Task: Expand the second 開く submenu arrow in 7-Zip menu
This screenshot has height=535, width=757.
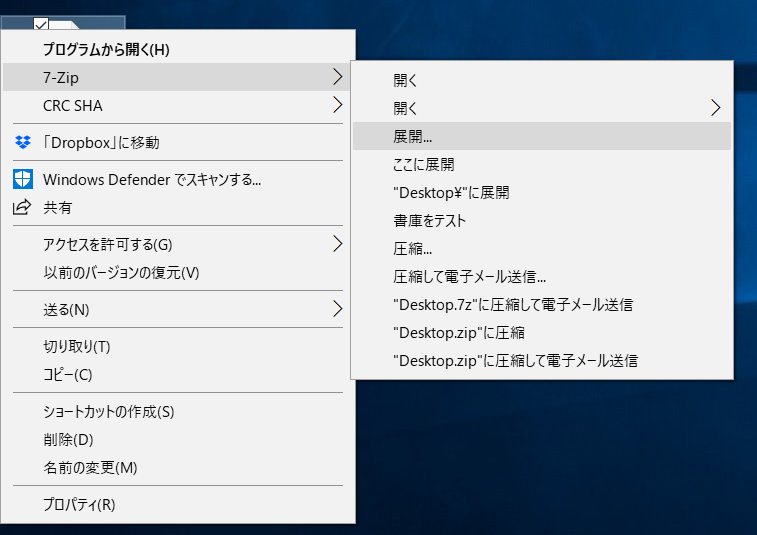Action: click(x=715, y=108)
